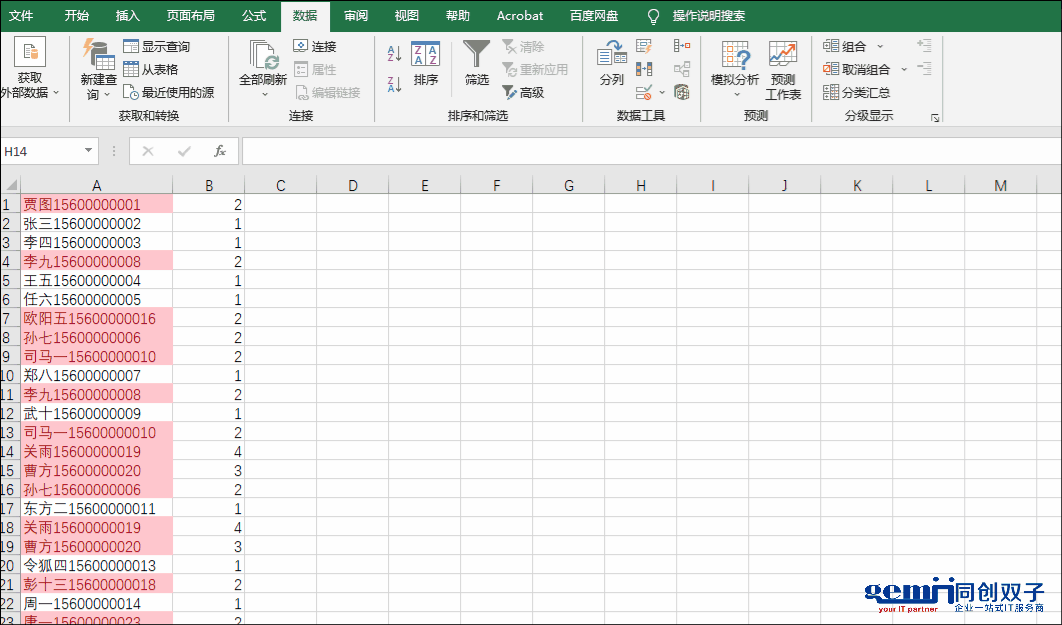The height and width of the screenshot is (625, 1062).
Task: Click the Sort A to Z ascending icon
Action: point(394,53)
